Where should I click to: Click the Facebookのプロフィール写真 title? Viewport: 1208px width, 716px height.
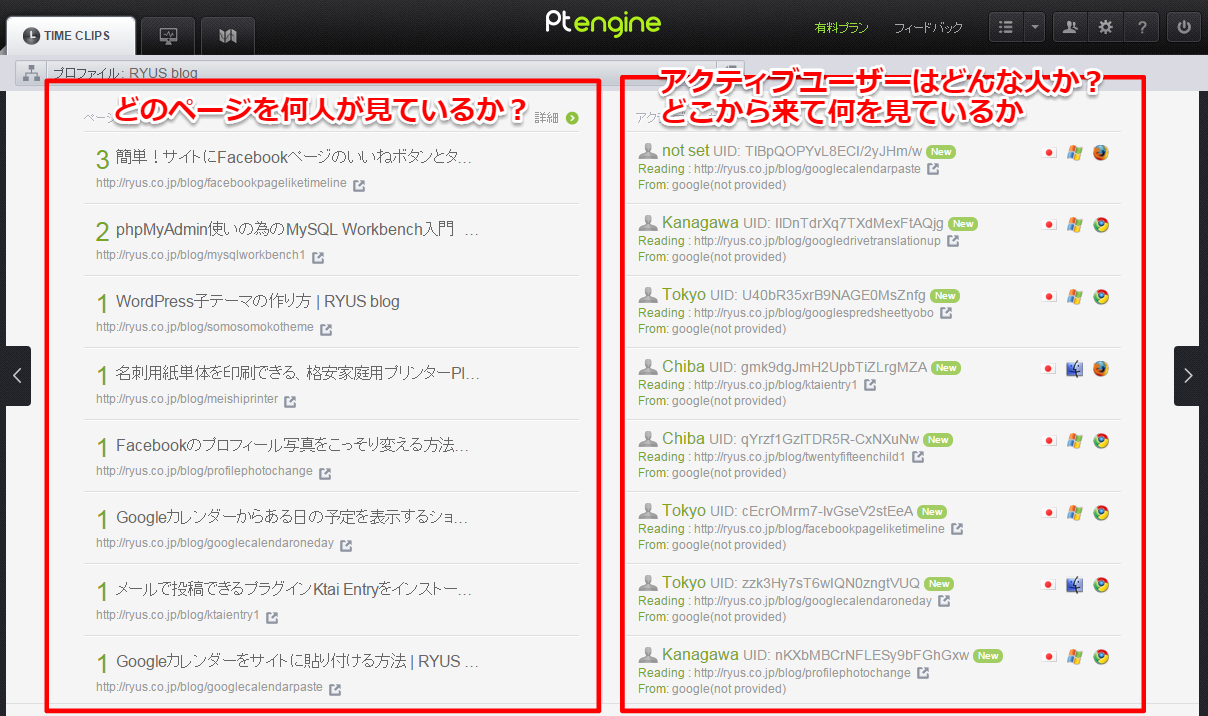(x=292, y=445)
